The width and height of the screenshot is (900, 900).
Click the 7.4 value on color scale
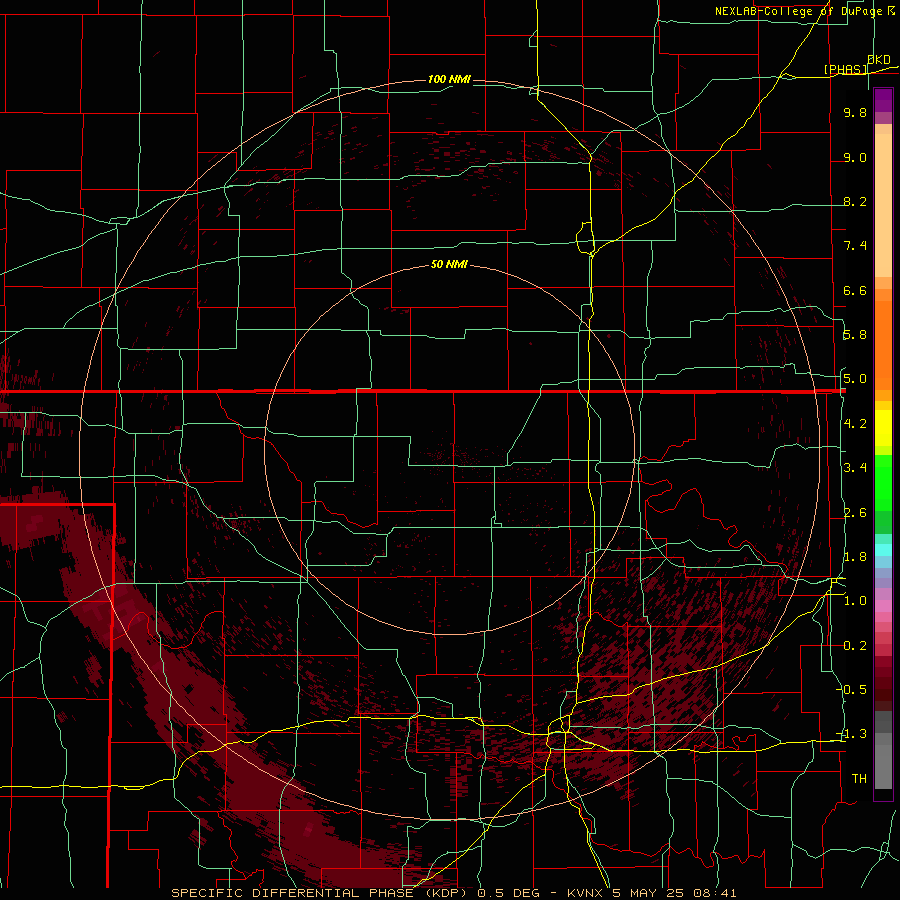(855, 246)
